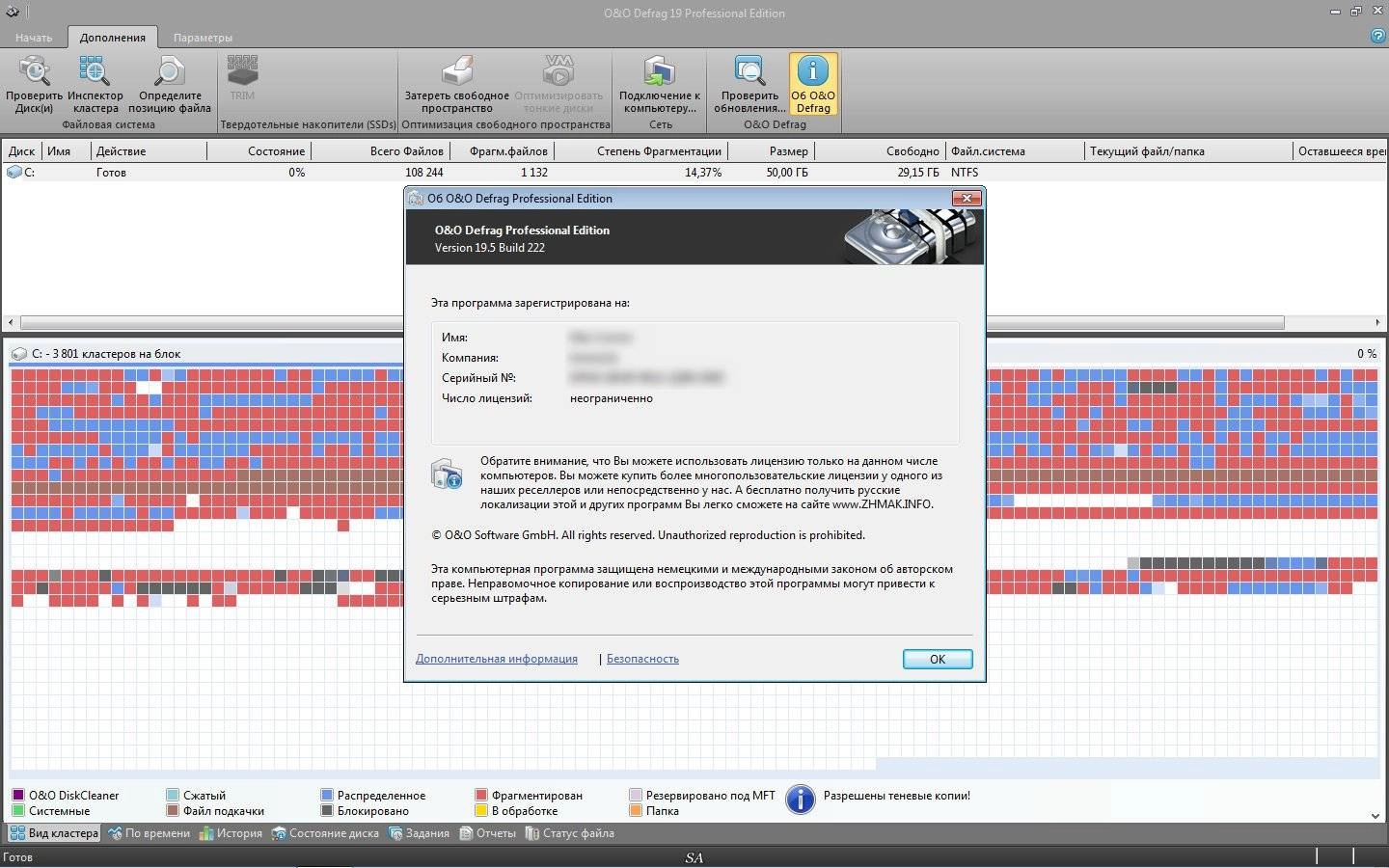Open the Отчеты bottom tab
Viewport: 1389px width, 868px height.
pos(487,833)
